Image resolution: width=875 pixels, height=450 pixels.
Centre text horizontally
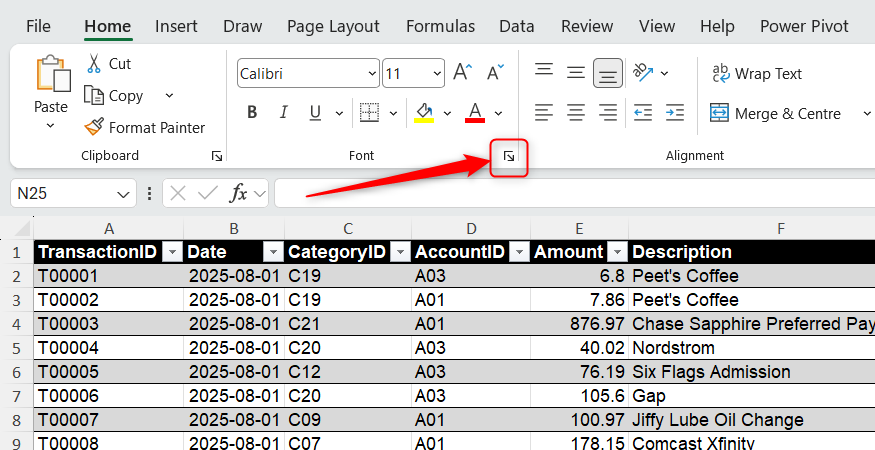575,113
